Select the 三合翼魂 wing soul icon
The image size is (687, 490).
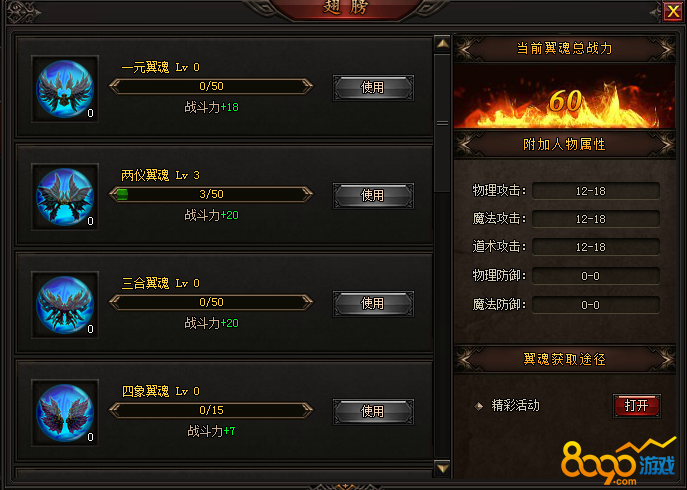tap(65, 305)
